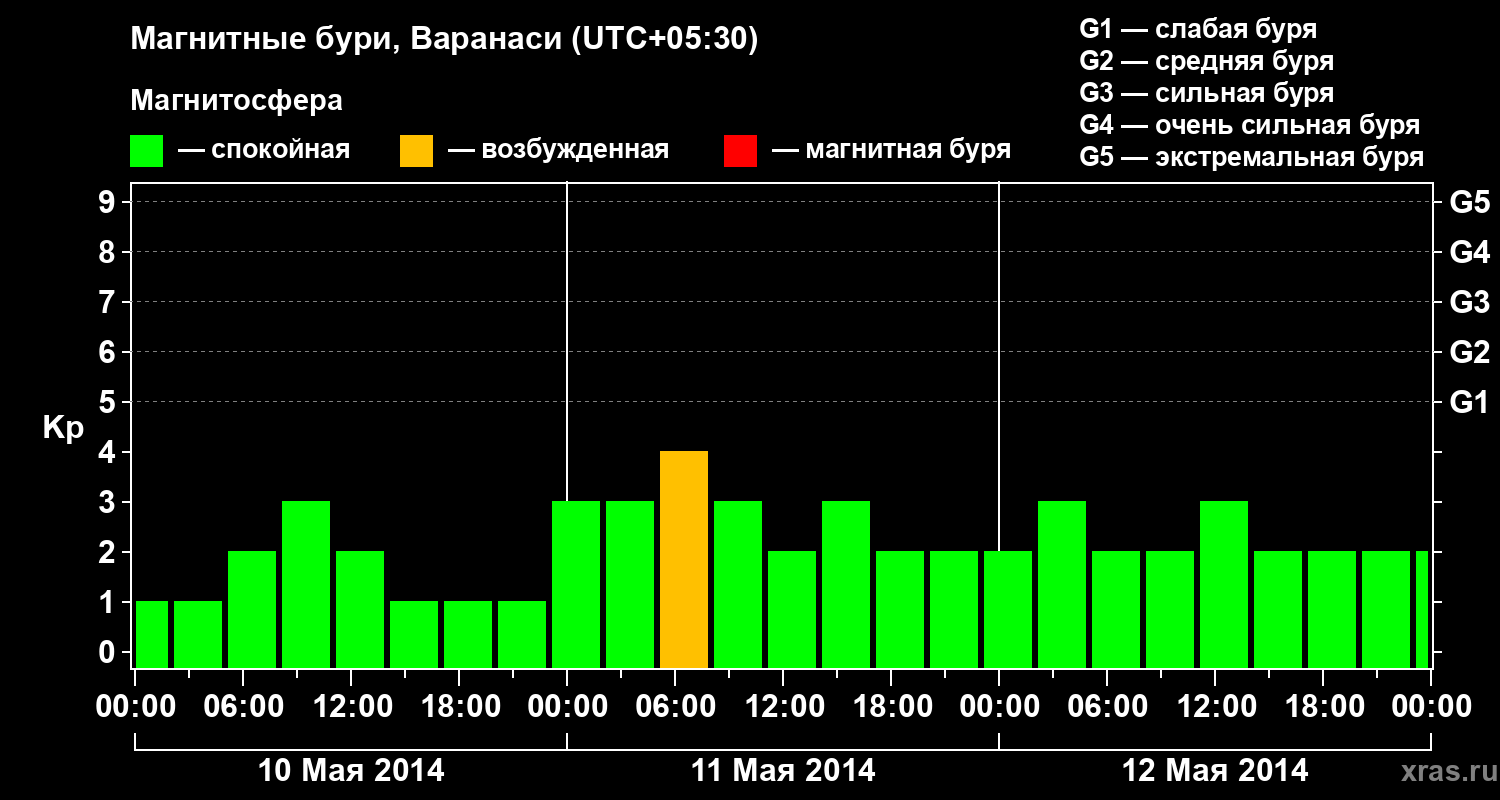Click the 'G5 — экстремальная буря' legend line

[x=1252, y=157]
